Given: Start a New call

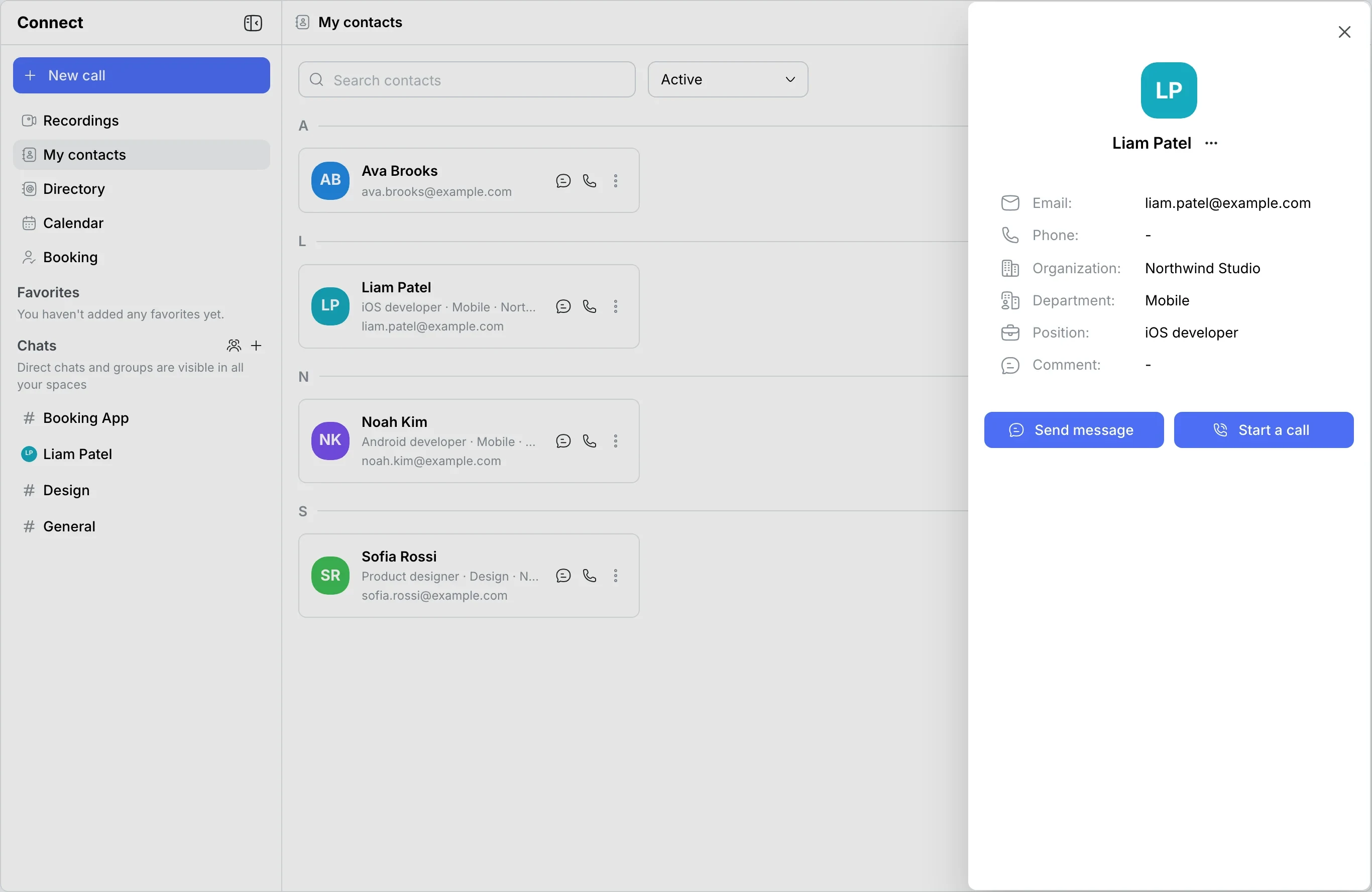Looking at the screenshot, I should point(141,75).
